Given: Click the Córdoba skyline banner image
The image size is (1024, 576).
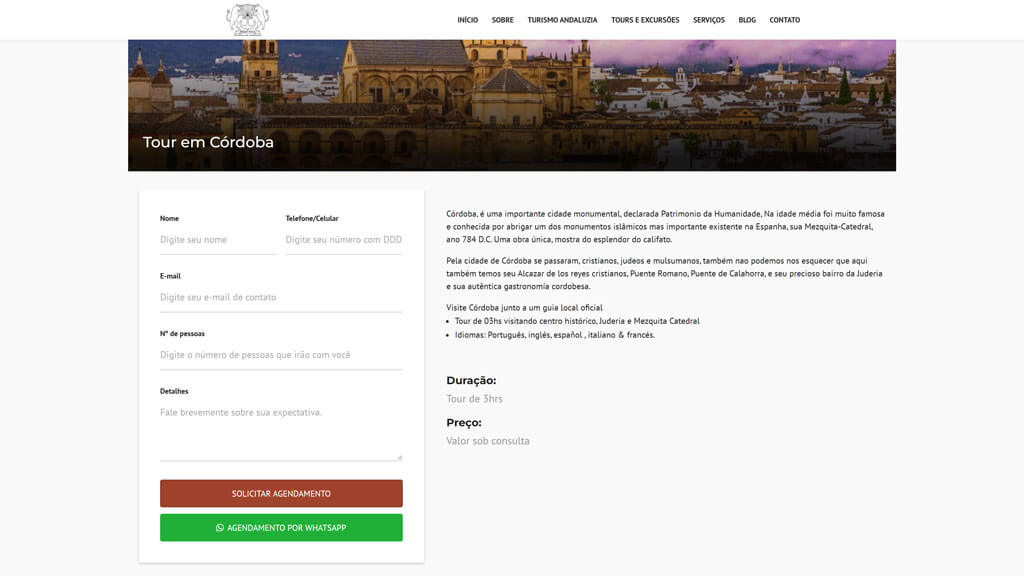Looking at the screenshot, I should (x=512, y=105).
